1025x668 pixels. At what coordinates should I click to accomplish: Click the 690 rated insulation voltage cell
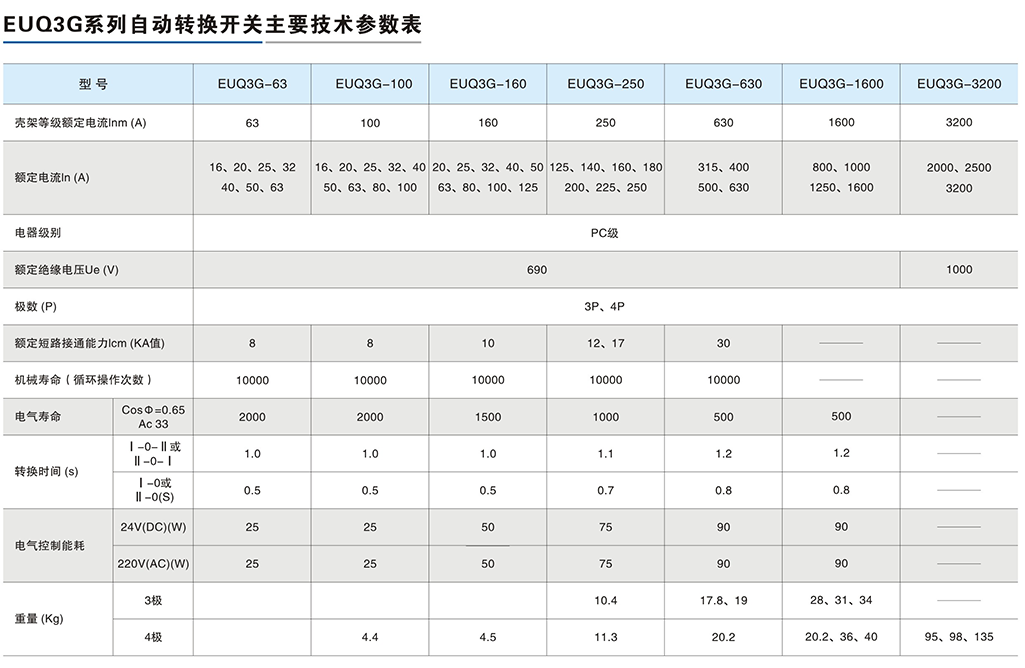(x=537, y=269)
